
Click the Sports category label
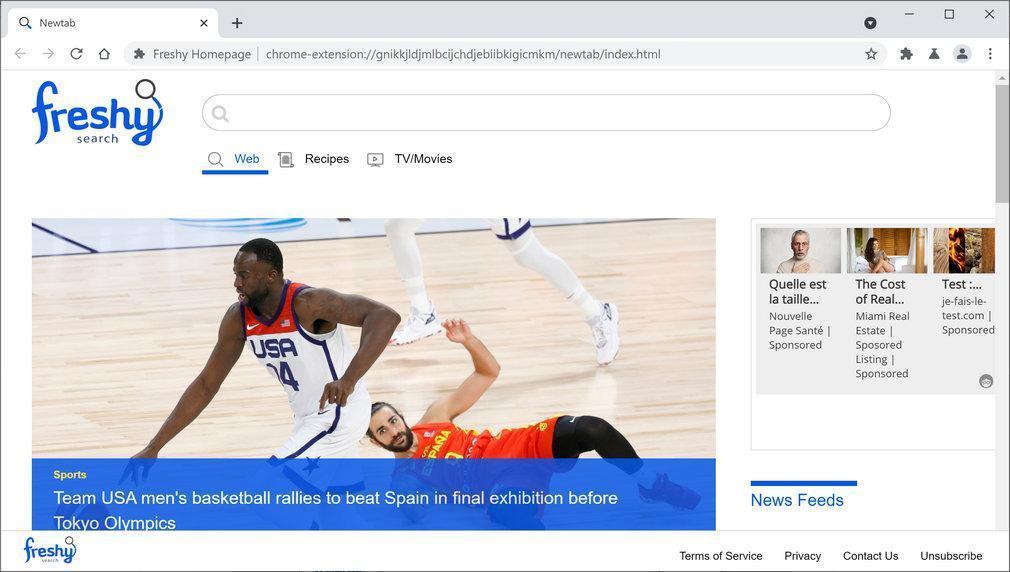[x=70, y=475]
